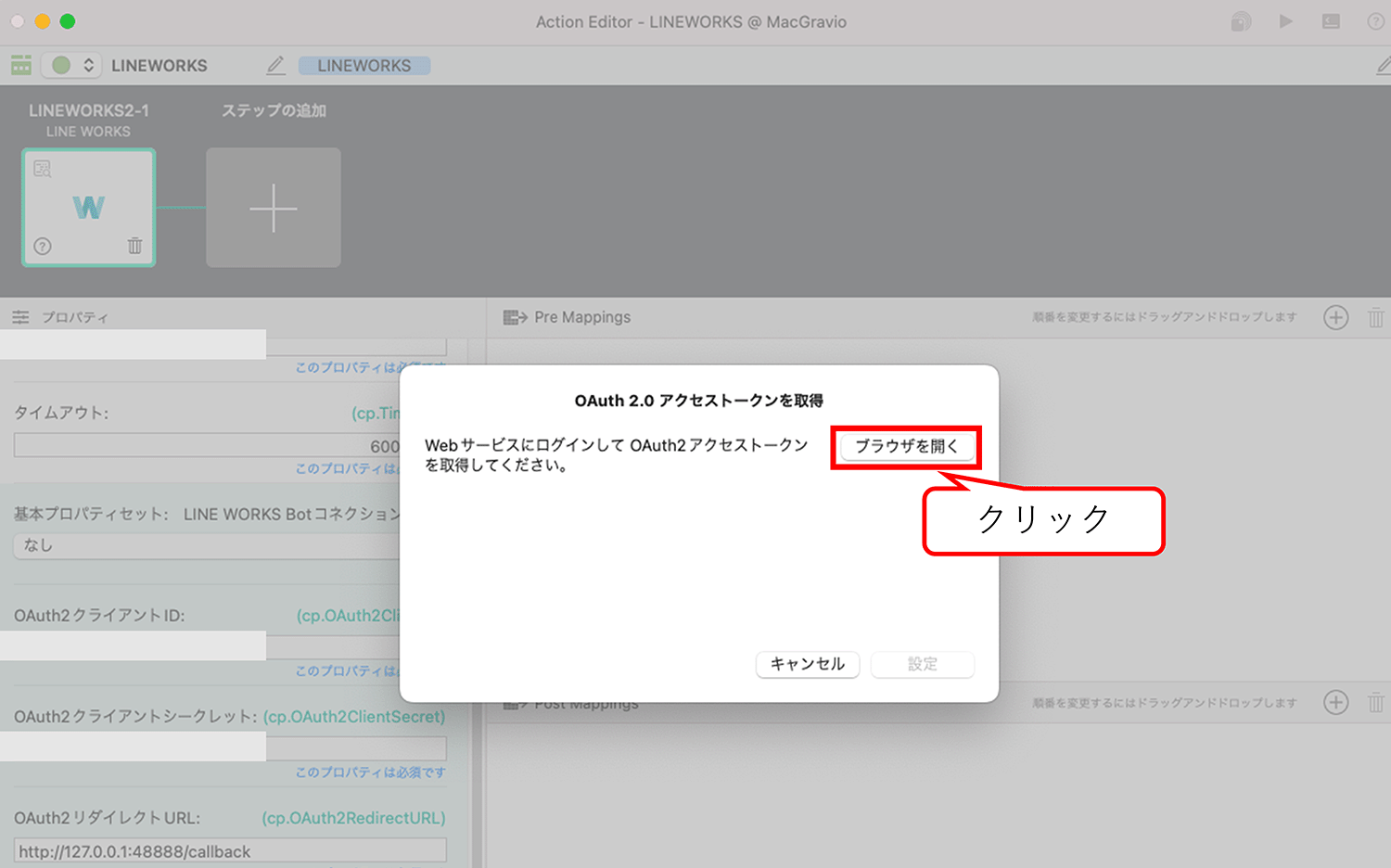Run action with the play icon
Screen dimensions: 1391x868
[x=1285, y=21]
